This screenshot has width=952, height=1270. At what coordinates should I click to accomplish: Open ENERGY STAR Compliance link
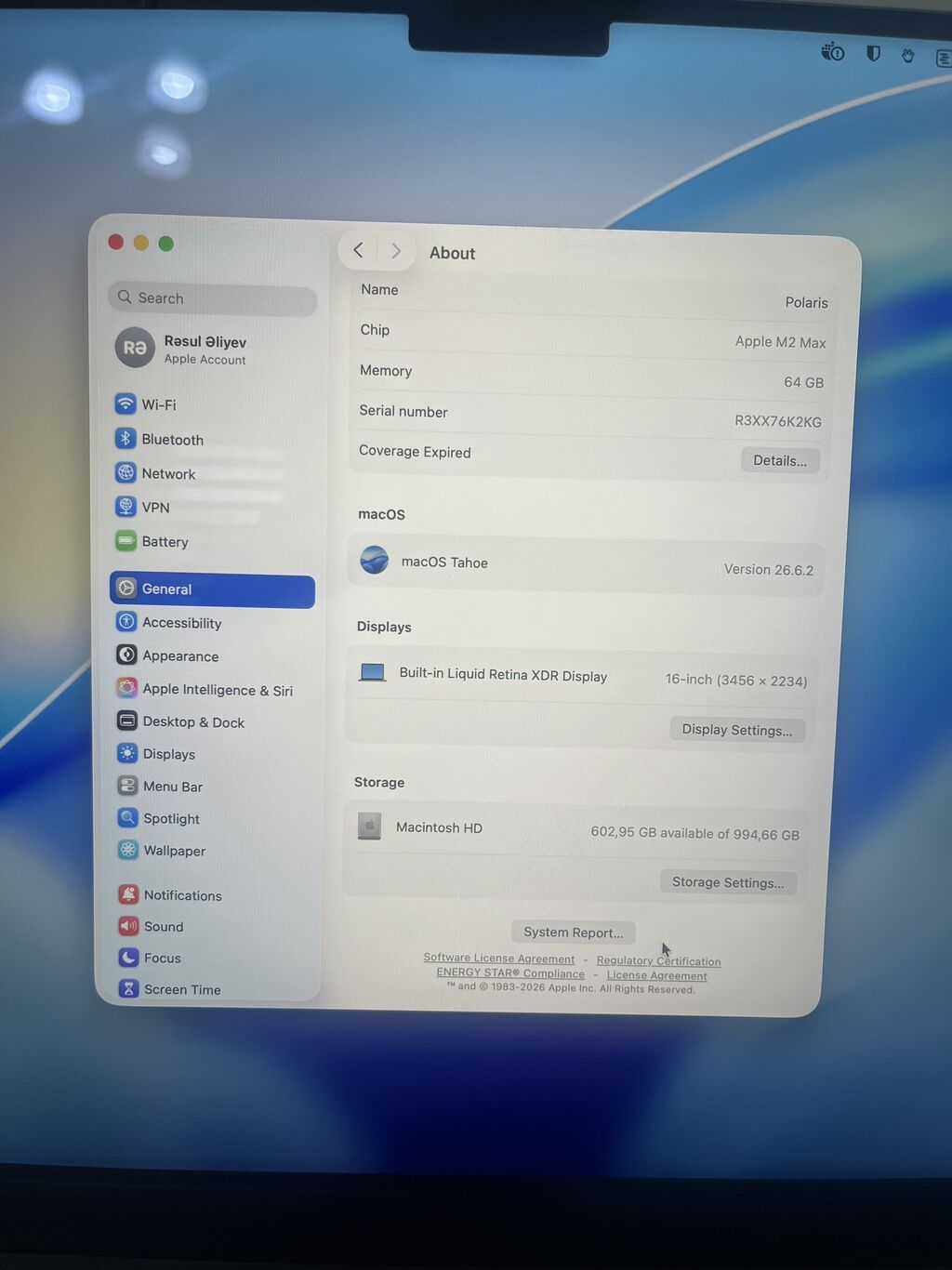tap(510, 973)
